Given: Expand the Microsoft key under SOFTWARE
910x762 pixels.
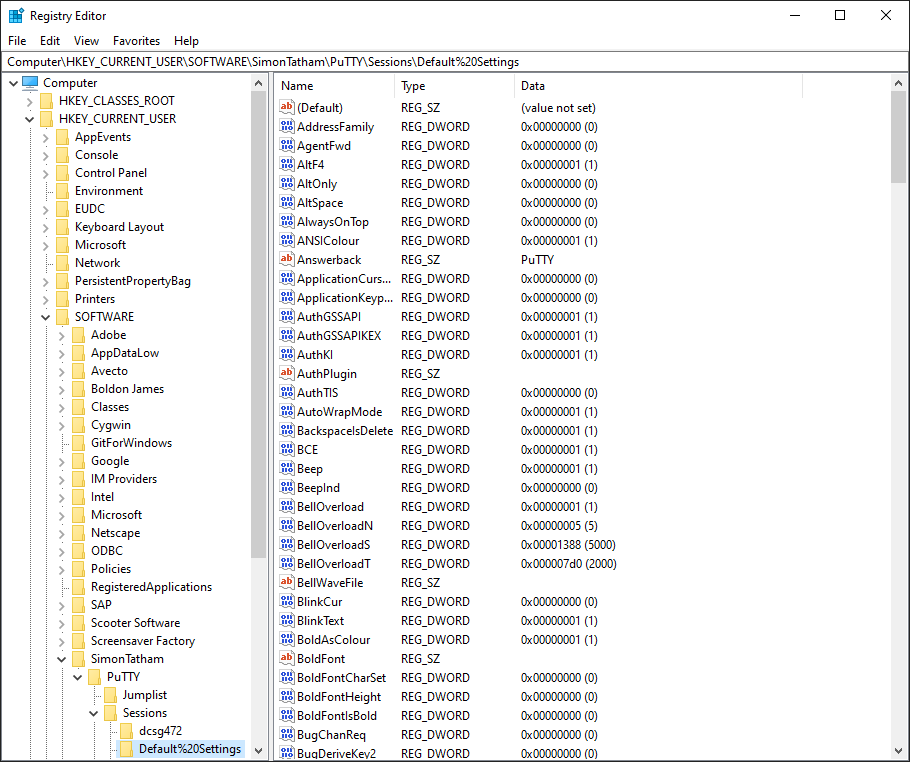Looking at the screenshot, I should [x=61, y=515].
